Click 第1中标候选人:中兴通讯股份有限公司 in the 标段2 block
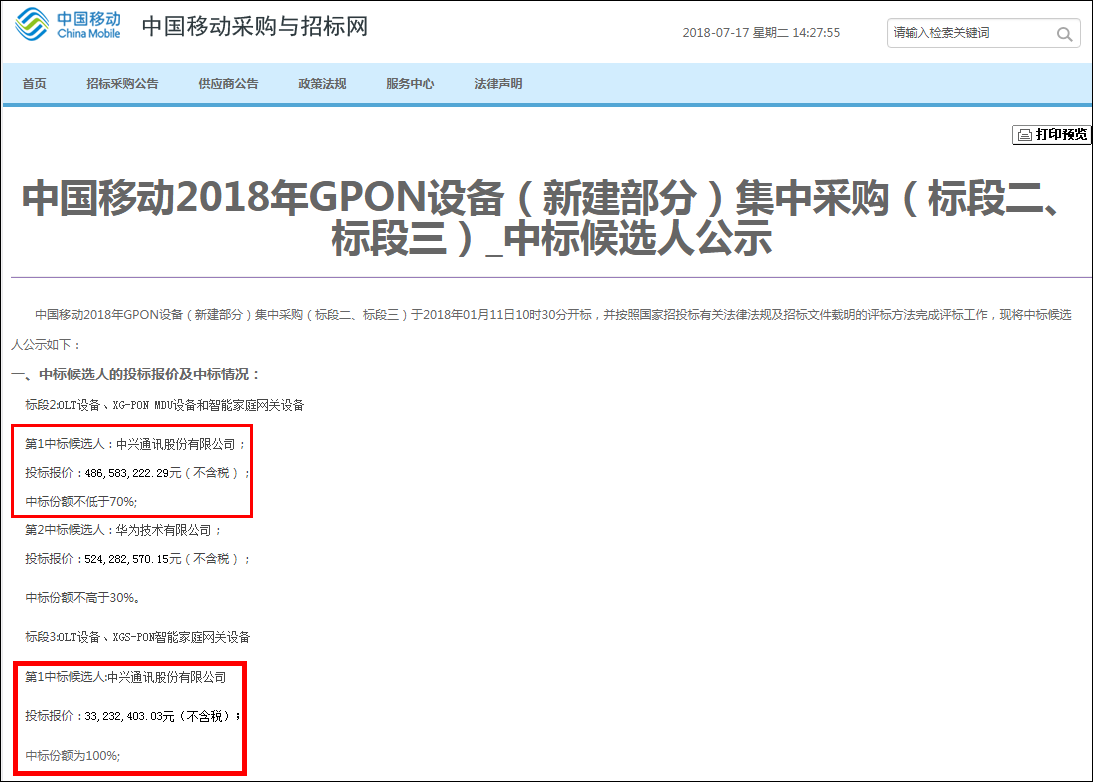This screenshot has width=1093, height=782. tap(135, 444)
